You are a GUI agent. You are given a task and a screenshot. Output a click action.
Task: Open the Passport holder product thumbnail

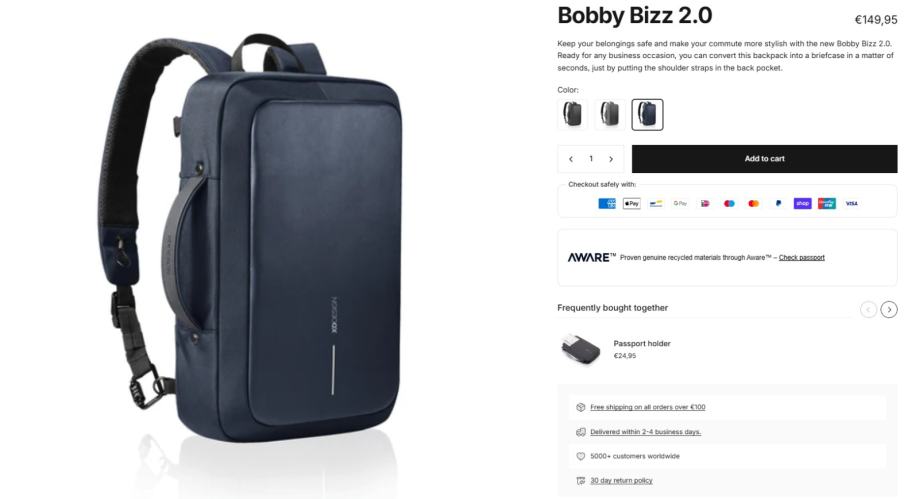[580, 349]
